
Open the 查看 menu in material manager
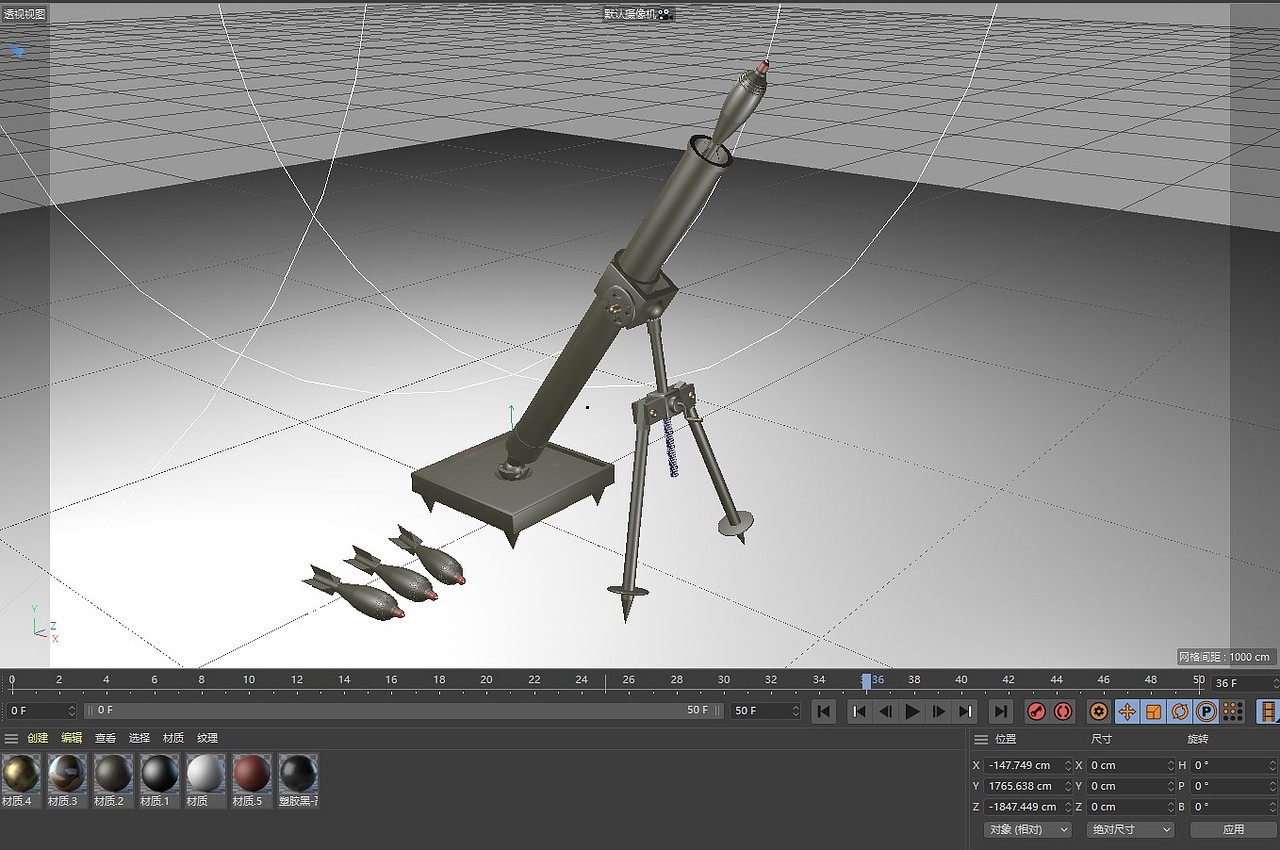point(106,738)
